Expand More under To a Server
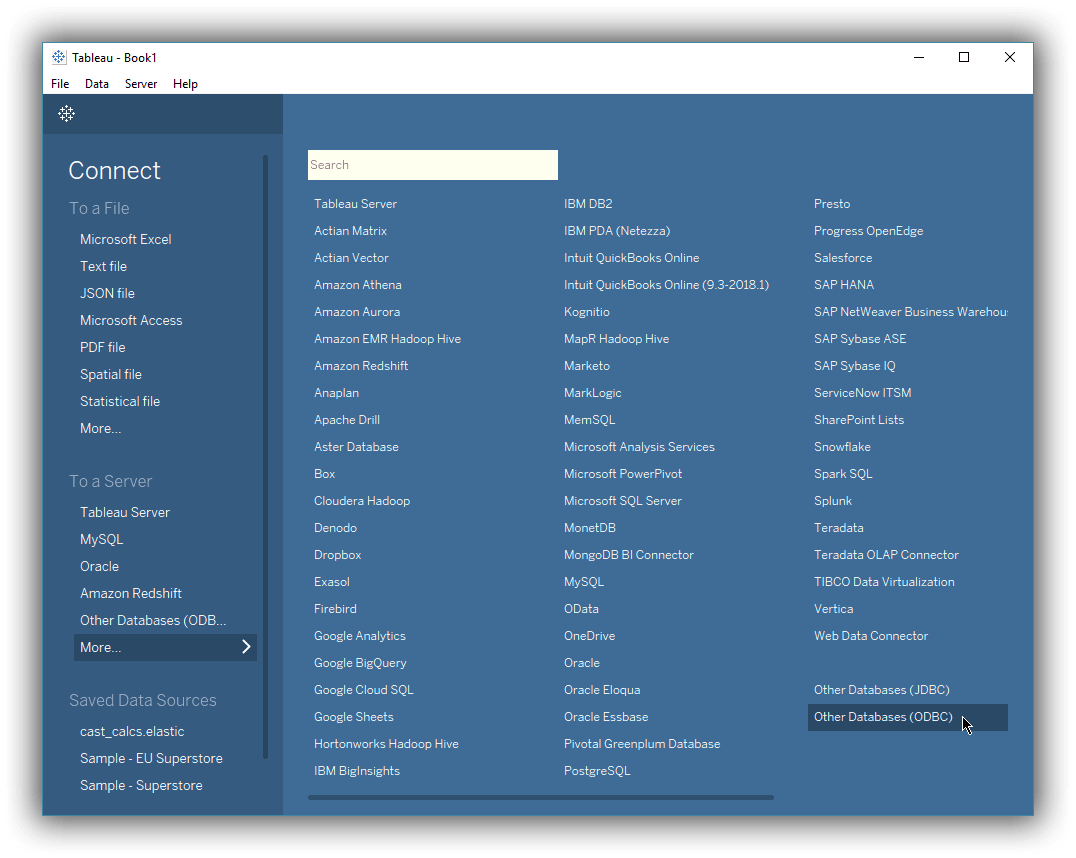Screen dimensions: 1076x858 tap(100, 647)
